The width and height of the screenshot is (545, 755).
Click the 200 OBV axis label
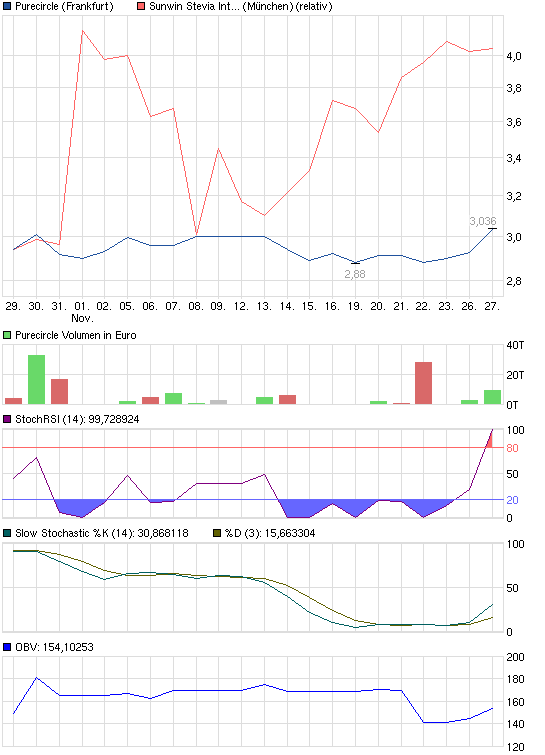tap(515, 657)
